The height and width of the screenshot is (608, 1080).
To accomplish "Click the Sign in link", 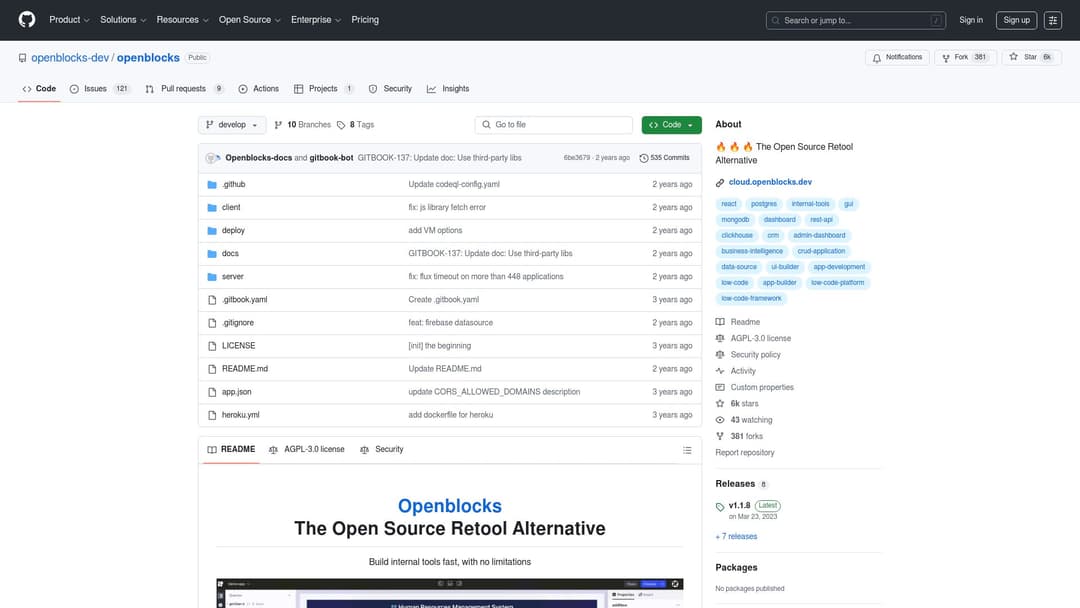I will click(x=971, y=20).
